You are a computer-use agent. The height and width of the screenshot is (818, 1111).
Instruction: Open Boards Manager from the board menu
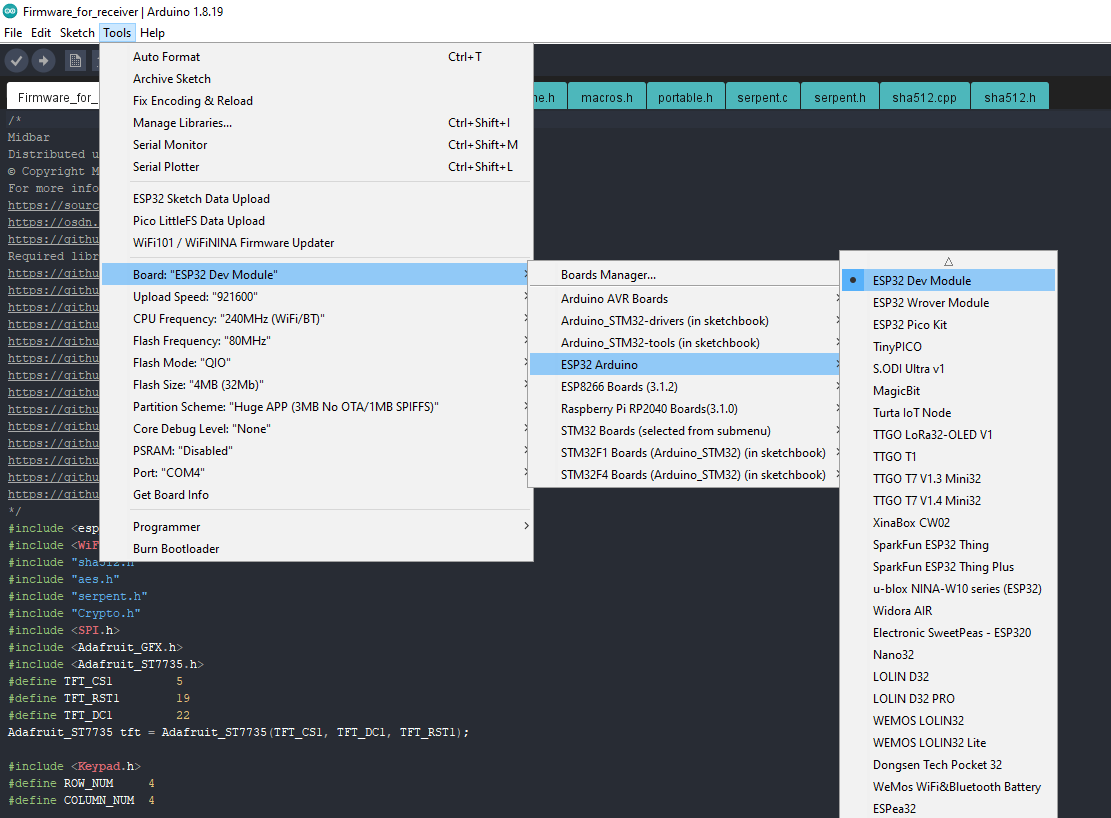coord(608,275)
